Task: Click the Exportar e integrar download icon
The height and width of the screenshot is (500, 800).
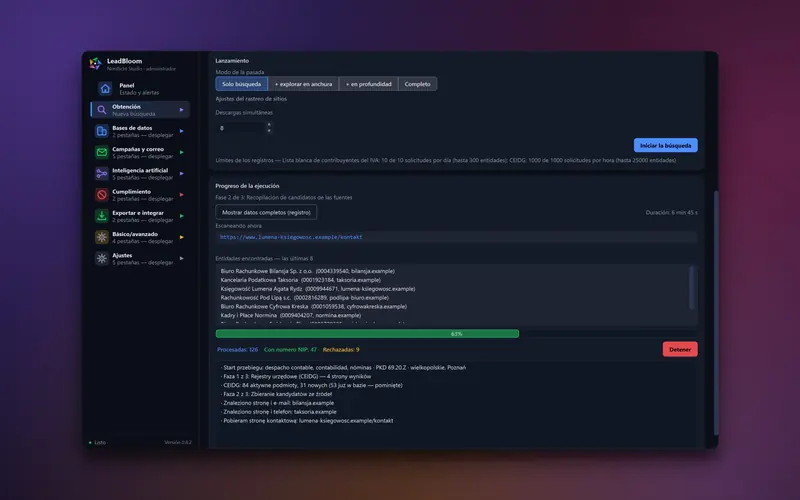Action: (102, 216)
